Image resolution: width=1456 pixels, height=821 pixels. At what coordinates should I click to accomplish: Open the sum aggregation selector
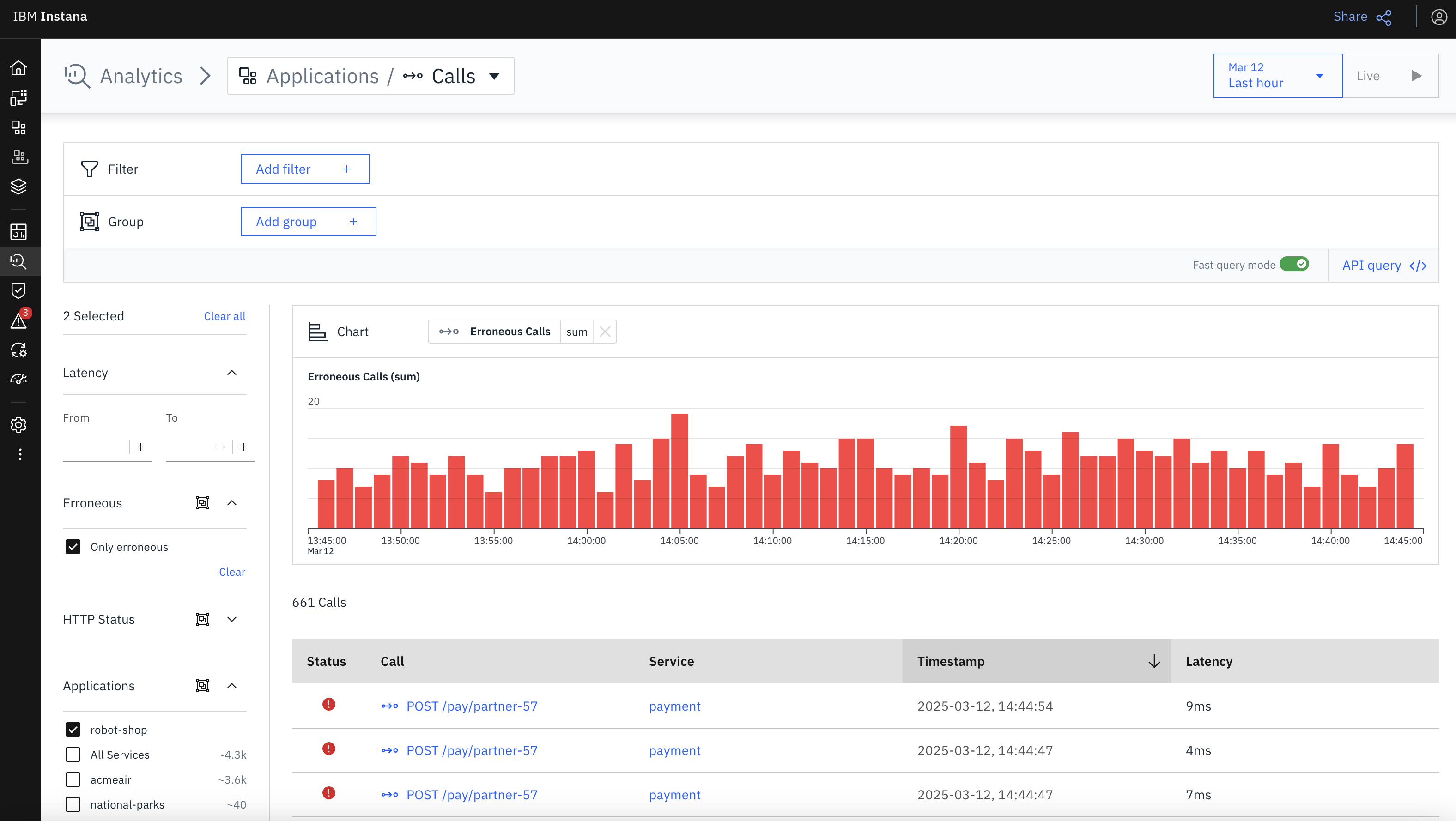(x=576, y=332)
